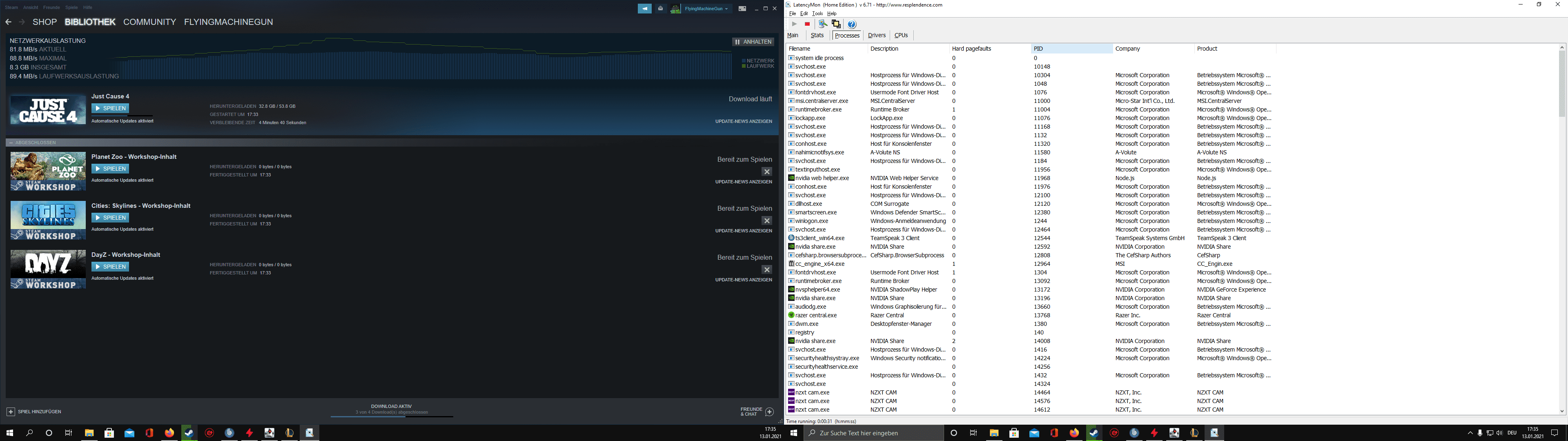Open LatencyMon File menu
The width and height of the screenshot is (1568, 441).
point(792,13)
